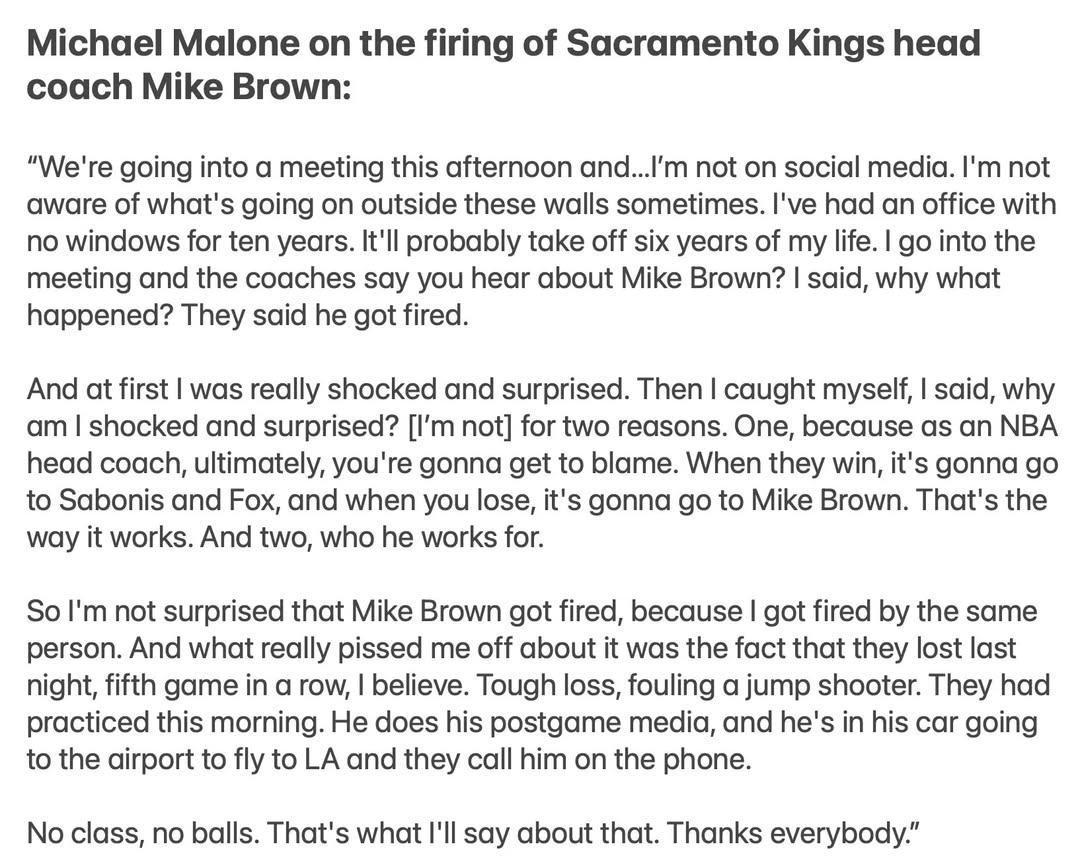The width and height of the screenshot is (1080, 867).
Task: Click "And two, who he works for."
Action: tap(373, 538)
